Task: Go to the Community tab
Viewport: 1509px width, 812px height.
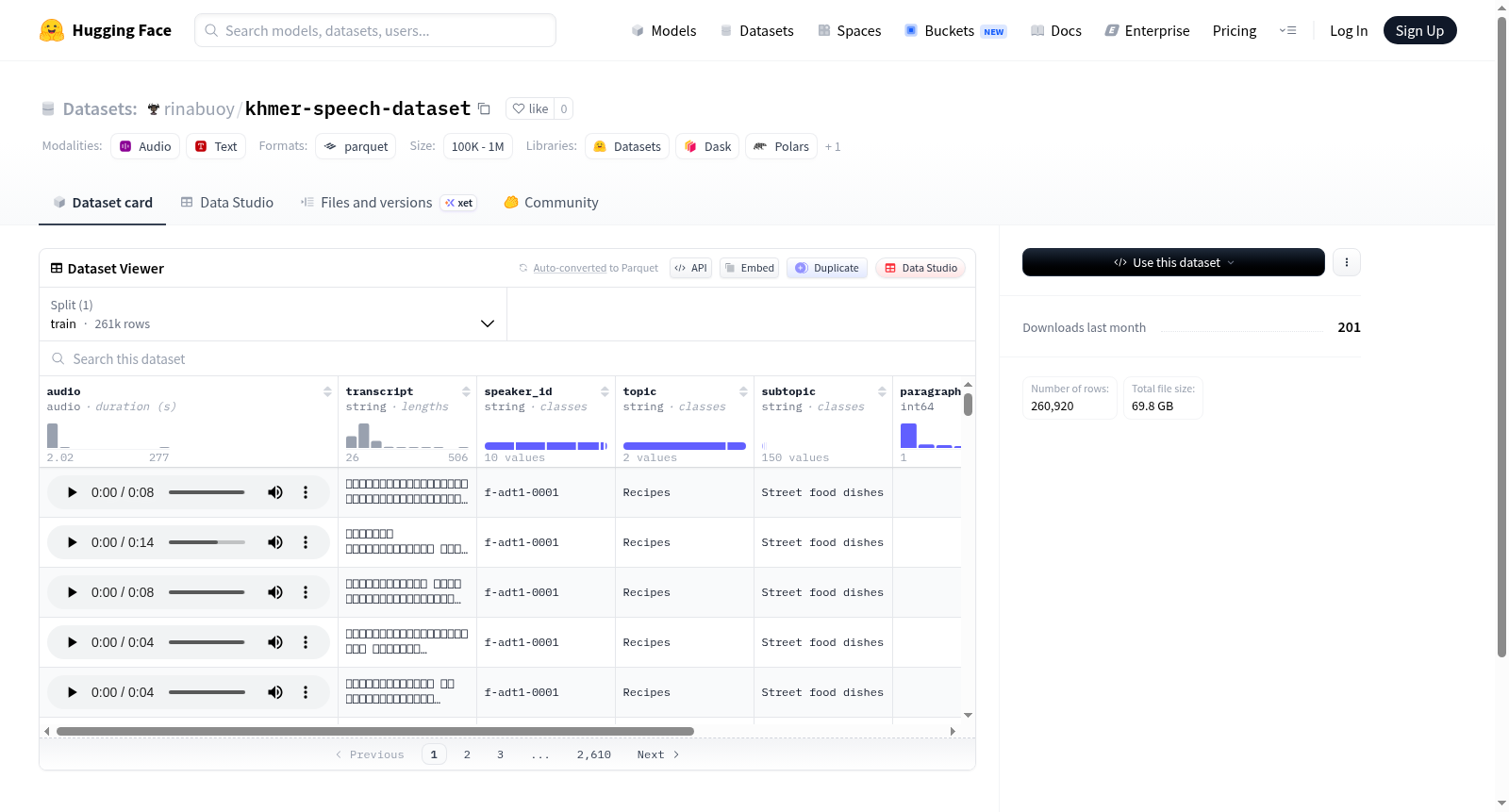Action: coord(551,202)
